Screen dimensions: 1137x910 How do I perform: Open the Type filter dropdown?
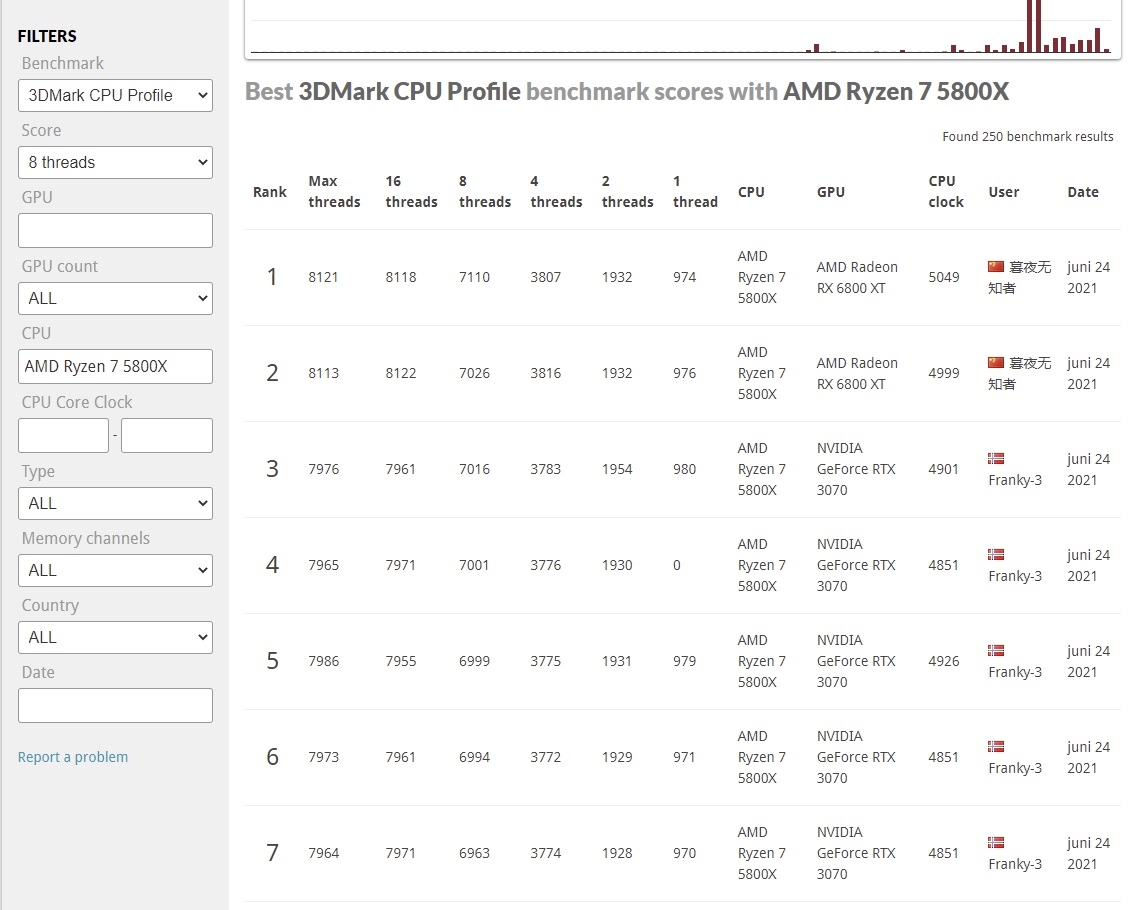[x=115, y=503]
